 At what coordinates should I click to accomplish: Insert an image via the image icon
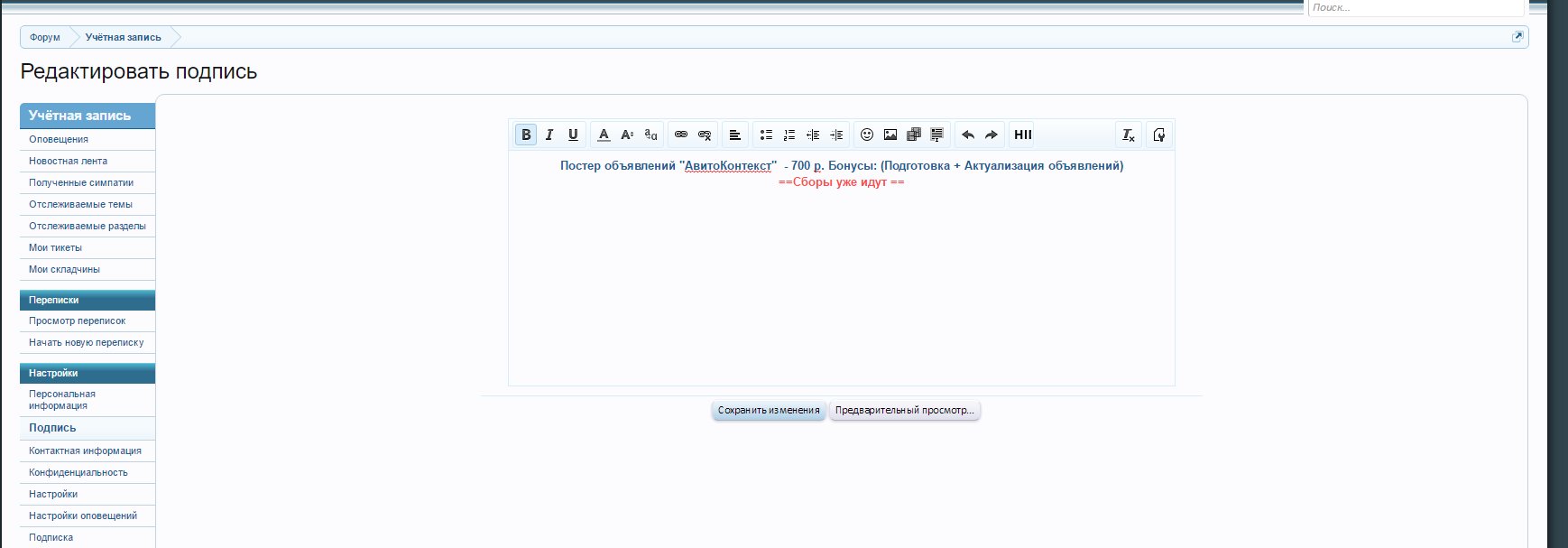pos(890,135)
